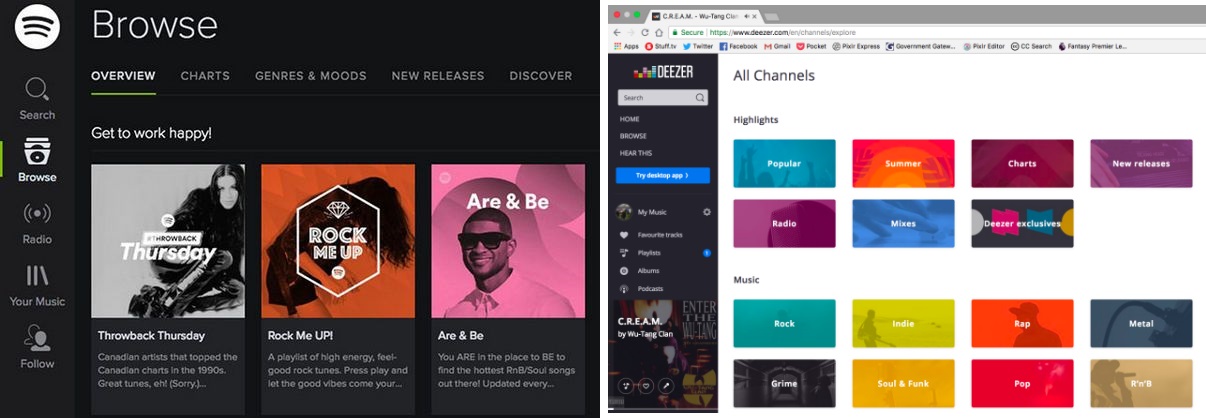
Task: Open the Facebook bookmark
Action: (x=739, y=46)
